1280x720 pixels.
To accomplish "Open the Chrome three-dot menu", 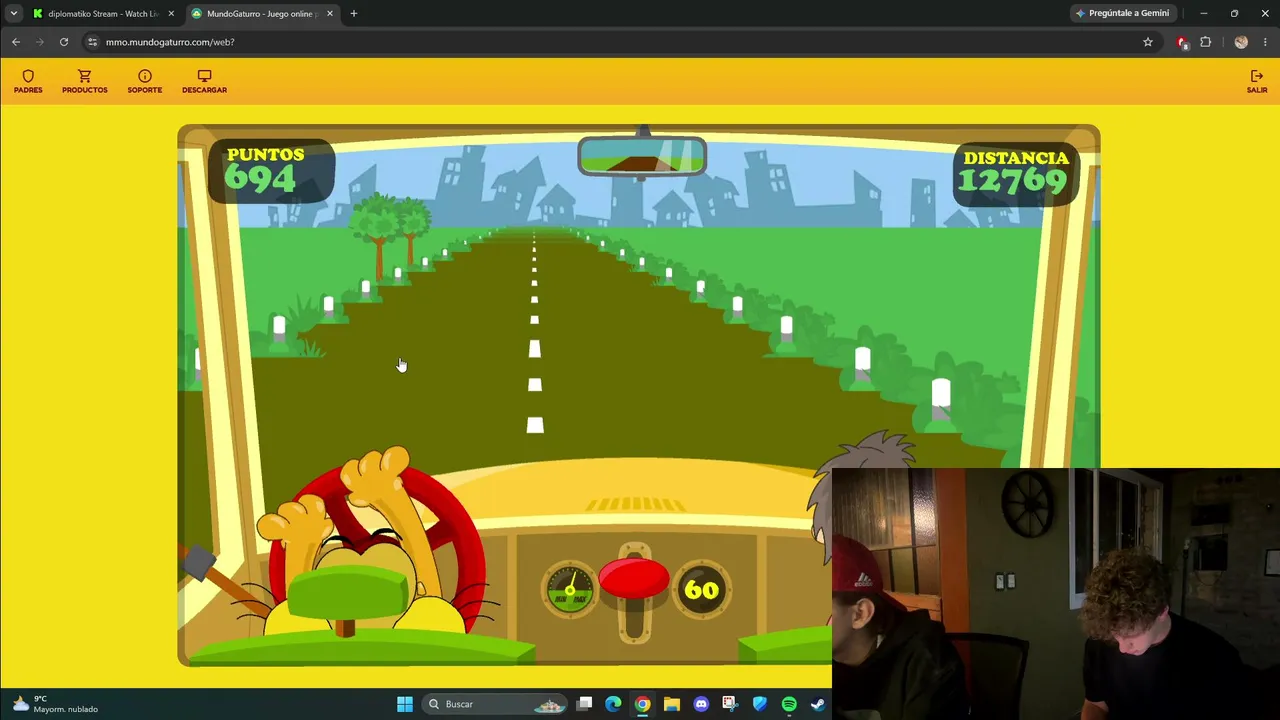I will click(x=1265, y=42).
